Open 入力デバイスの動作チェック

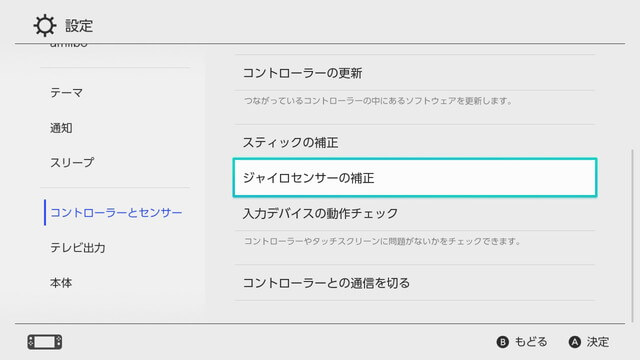pyautogui.click(x=415, y=213)
